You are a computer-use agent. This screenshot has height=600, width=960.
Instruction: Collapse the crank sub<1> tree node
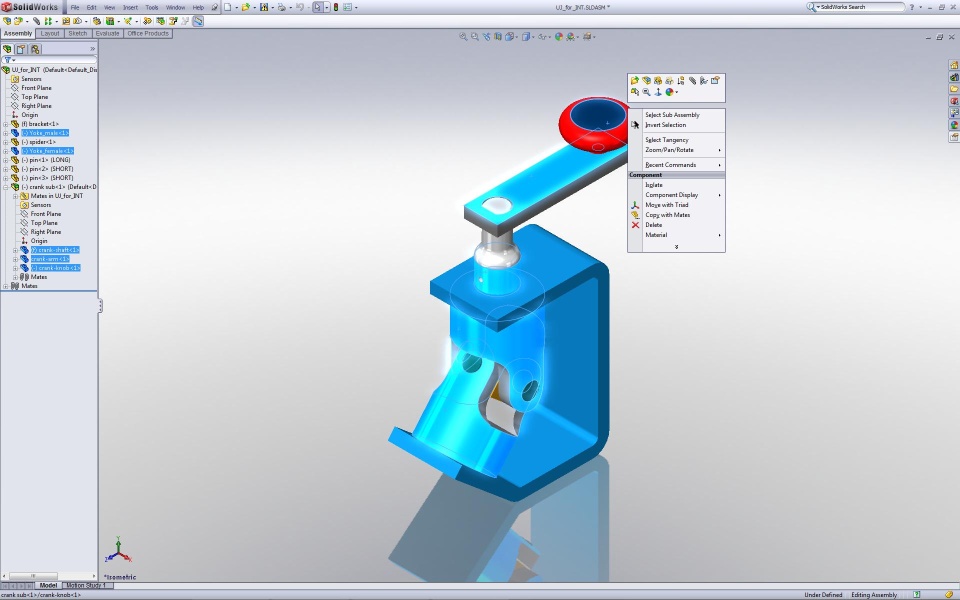6,187
